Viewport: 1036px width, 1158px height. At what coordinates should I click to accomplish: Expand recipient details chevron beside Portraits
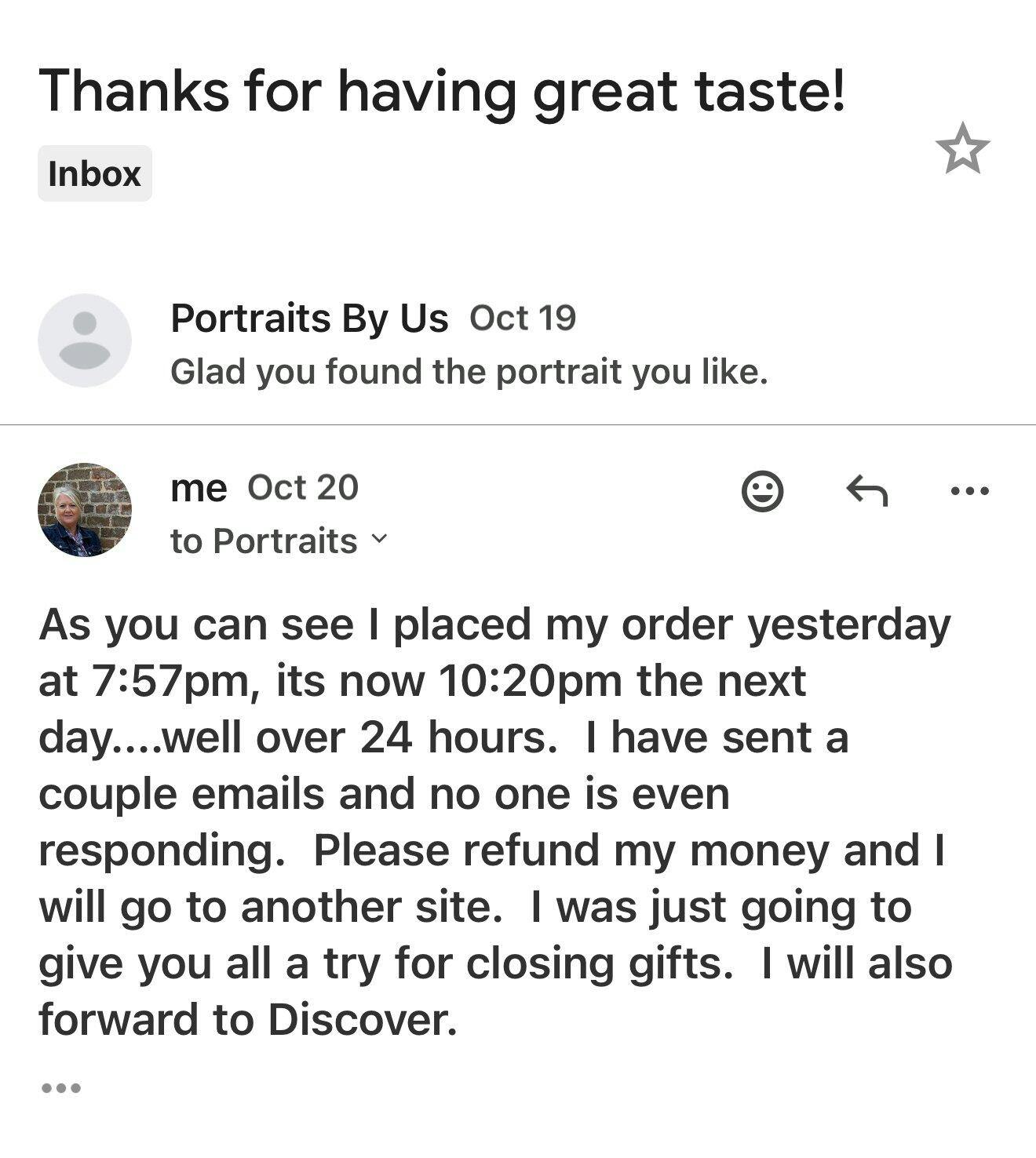(379, 539)
